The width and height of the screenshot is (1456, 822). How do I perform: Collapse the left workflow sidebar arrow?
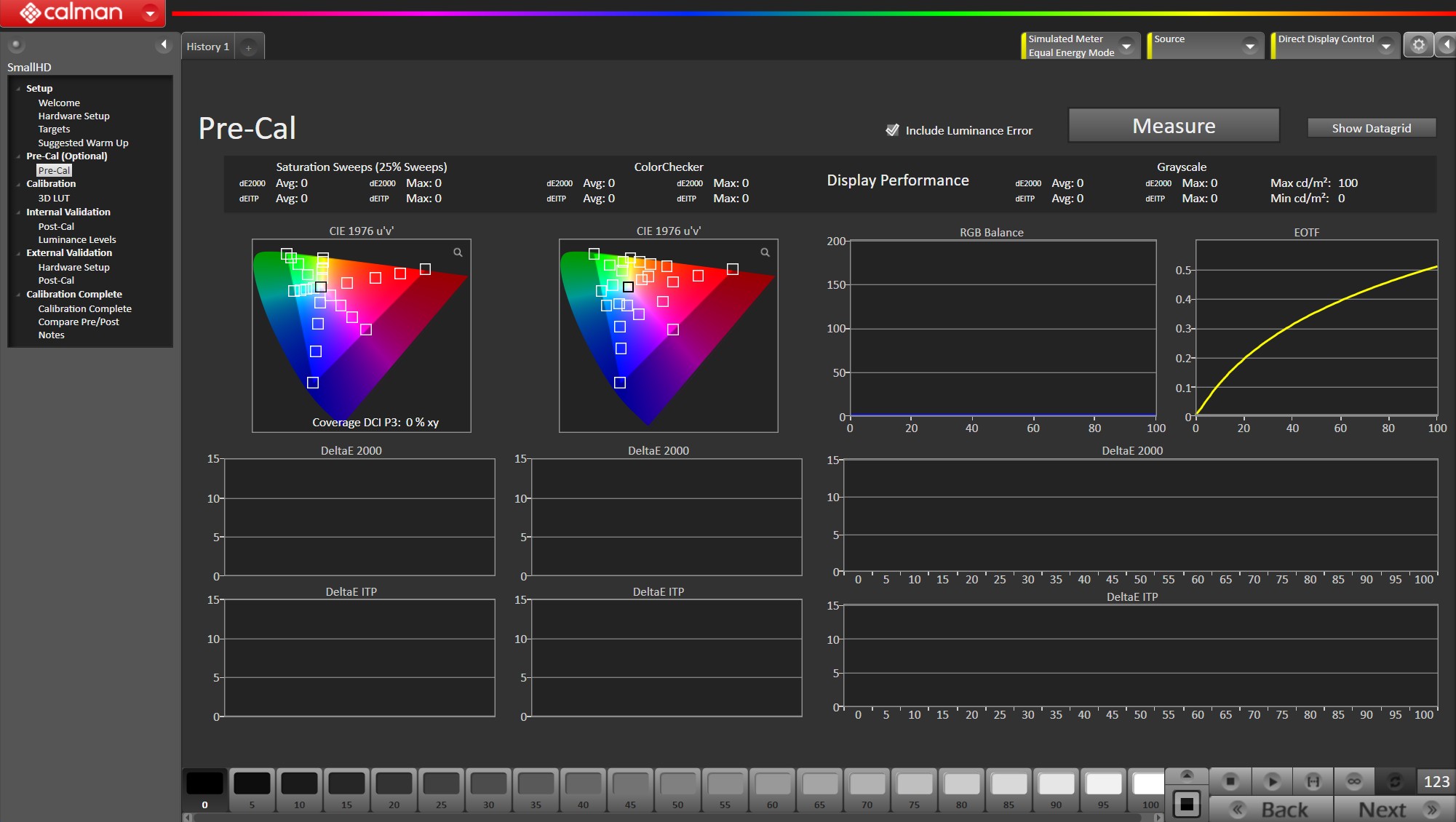point(164,45)
